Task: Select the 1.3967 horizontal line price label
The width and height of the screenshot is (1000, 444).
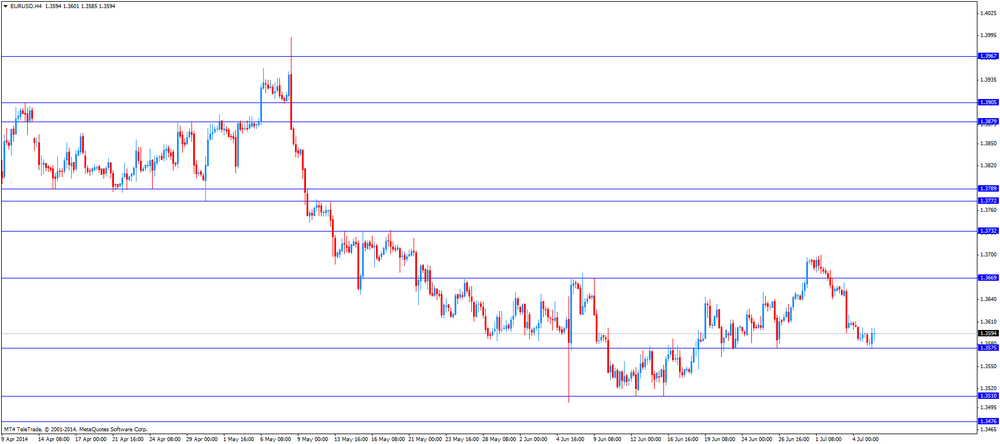Action: point(987,57)
